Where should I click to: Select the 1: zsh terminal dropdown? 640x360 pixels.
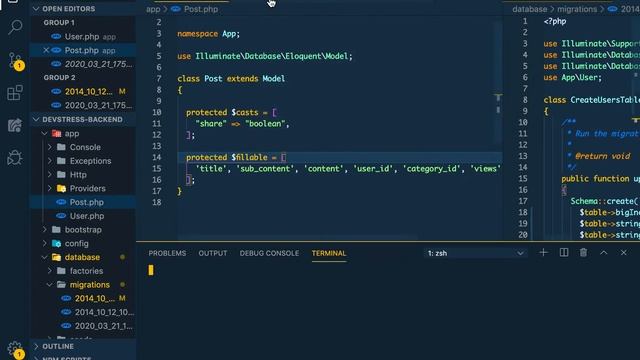point(476,253)
